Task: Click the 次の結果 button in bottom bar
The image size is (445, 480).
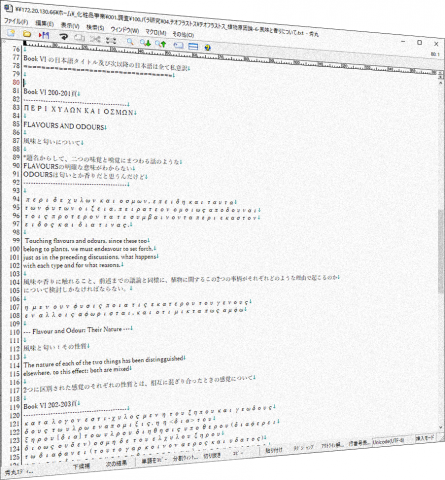Action: click(116, 463)
